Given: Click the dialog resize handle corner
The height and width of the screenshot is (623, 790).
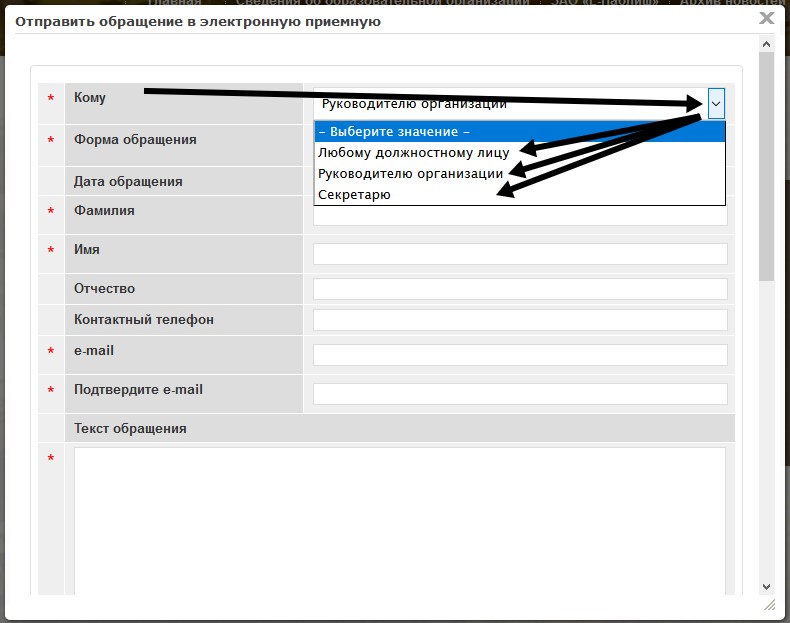Looking at the screenshot, I should point(768,605).
